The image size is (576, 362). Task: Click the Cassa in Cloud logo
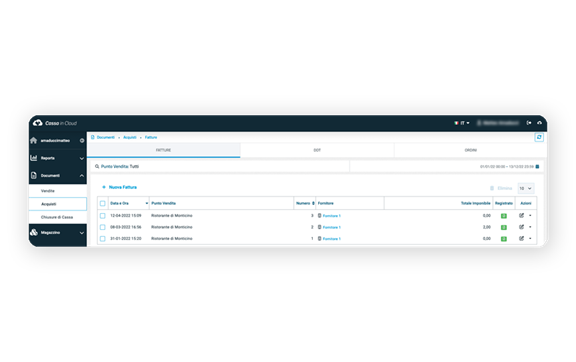[55, 123]
